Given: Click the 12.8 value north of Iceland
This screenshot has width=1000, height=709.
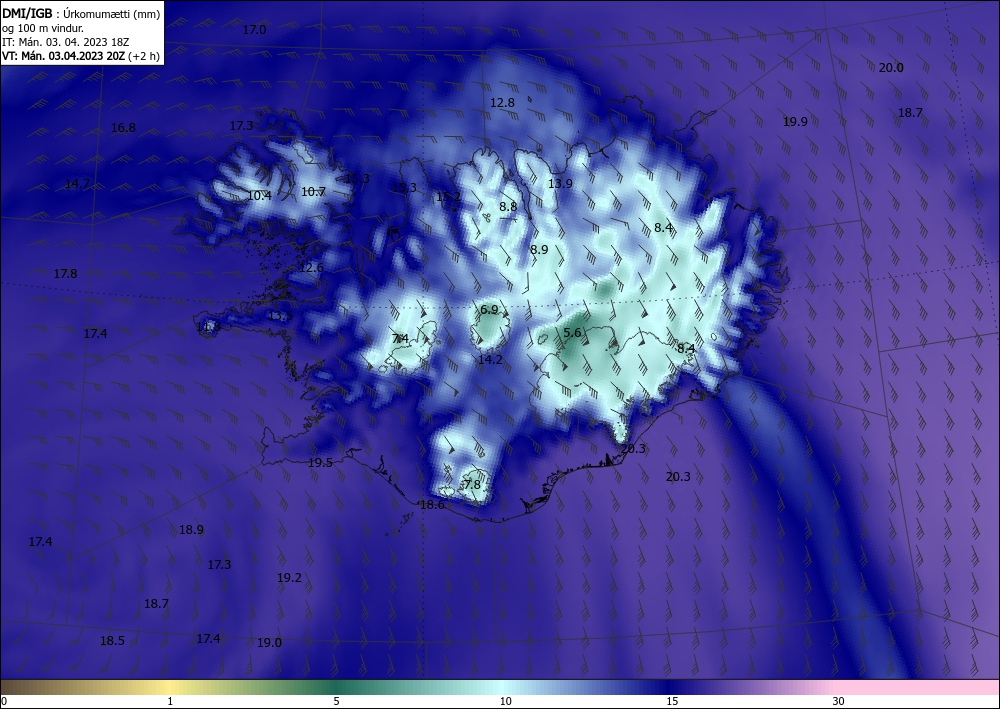Looking at the screenshot, I should point(503,103).
